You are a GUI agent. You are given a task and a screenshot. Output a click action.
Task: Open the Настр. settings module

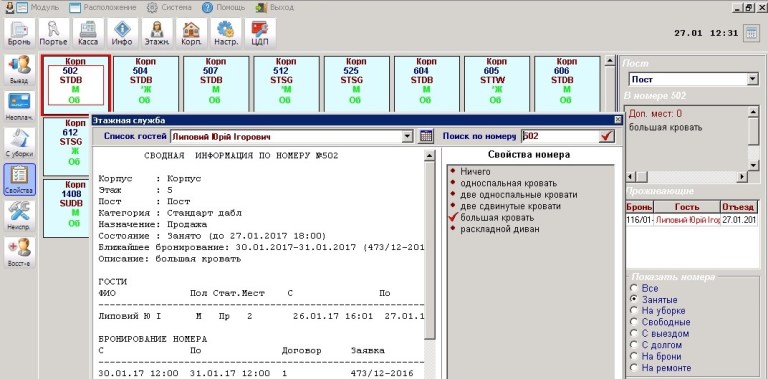click(x=226, y=33)
